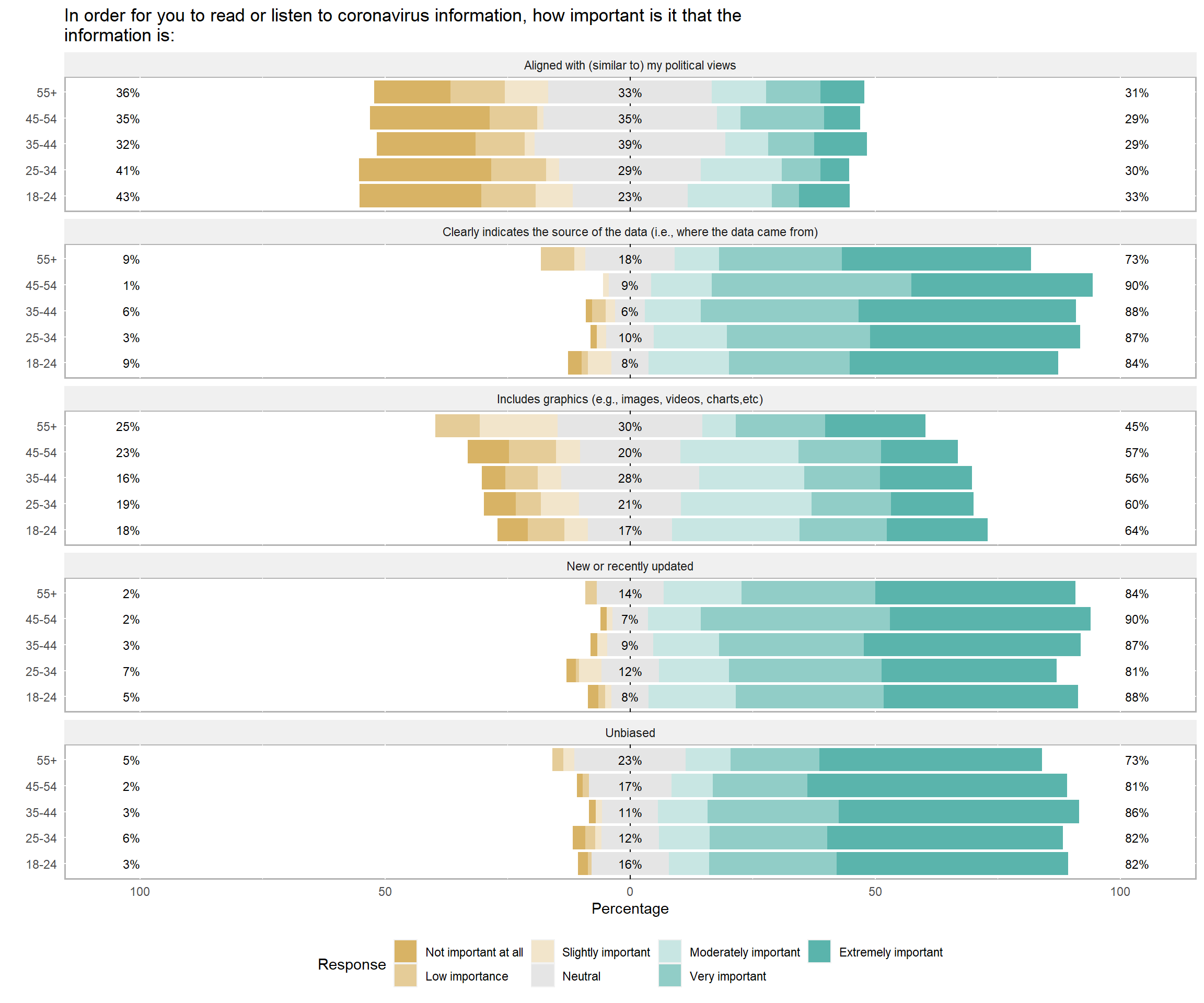Image resolution: width=1204 pixels, height=1003 pixels.
Task: Click the 'Low importance' legend swatch
Action: (x=406, y=976)
